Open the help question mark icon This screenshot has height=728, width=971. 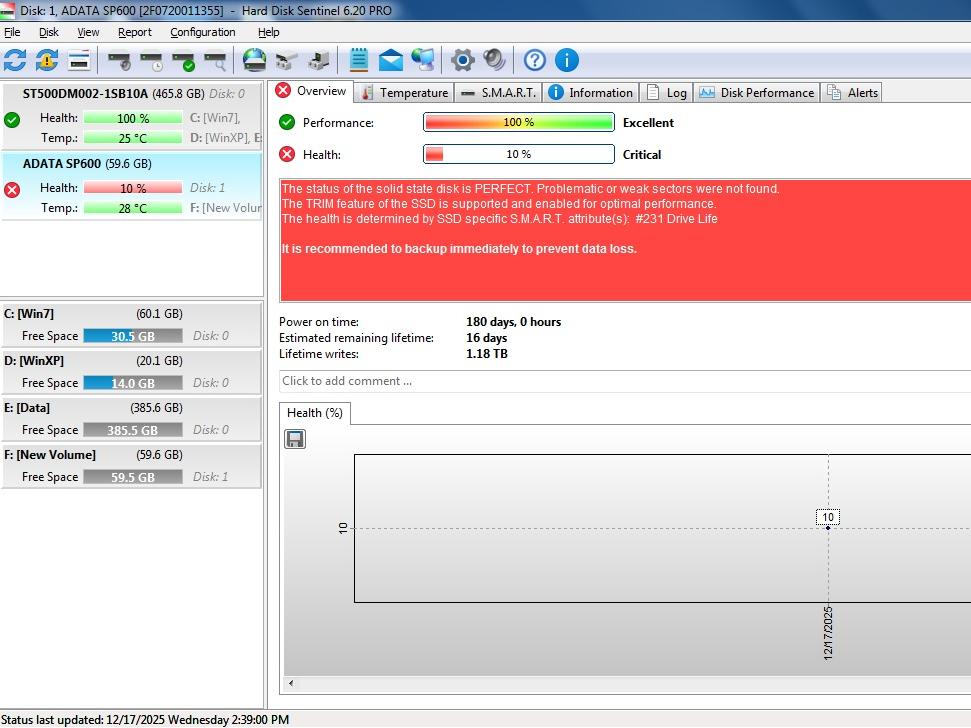[x=535, y=60]
